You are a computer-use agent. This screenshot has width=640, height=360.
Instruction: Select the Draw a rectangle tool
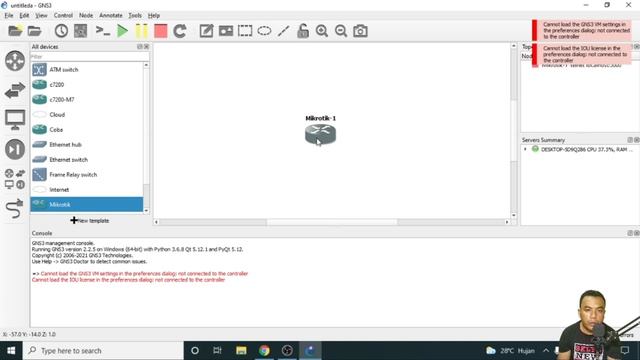tap(245, 31)
